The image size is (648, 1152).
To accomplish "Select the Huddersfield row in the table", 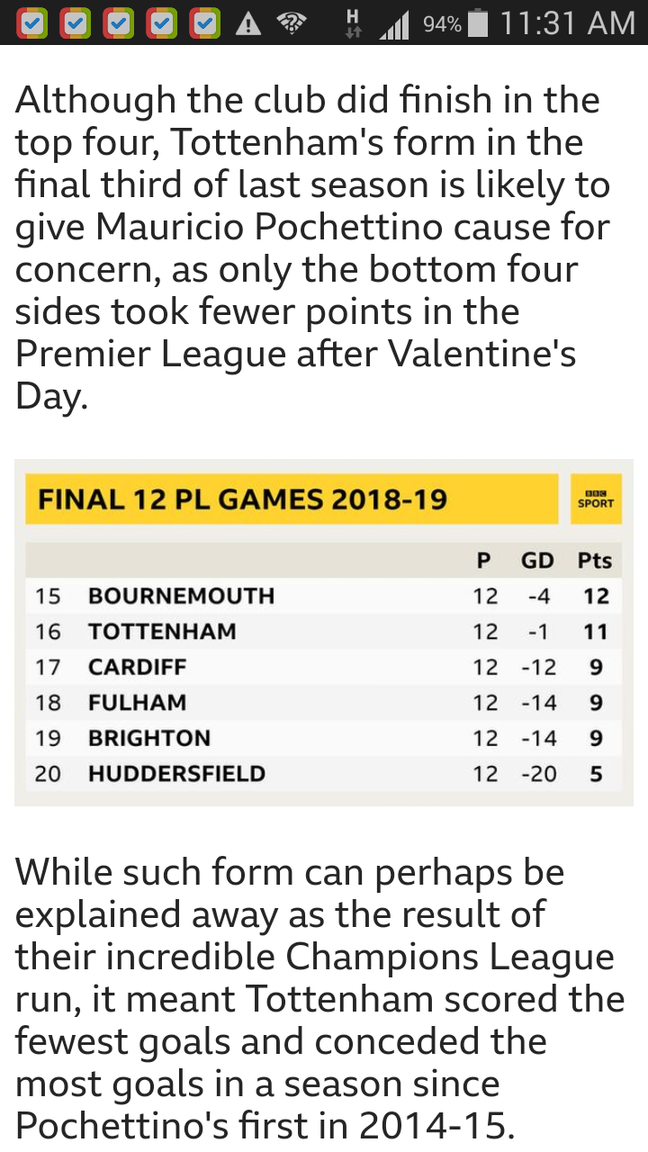I will [x=323, y=774].
